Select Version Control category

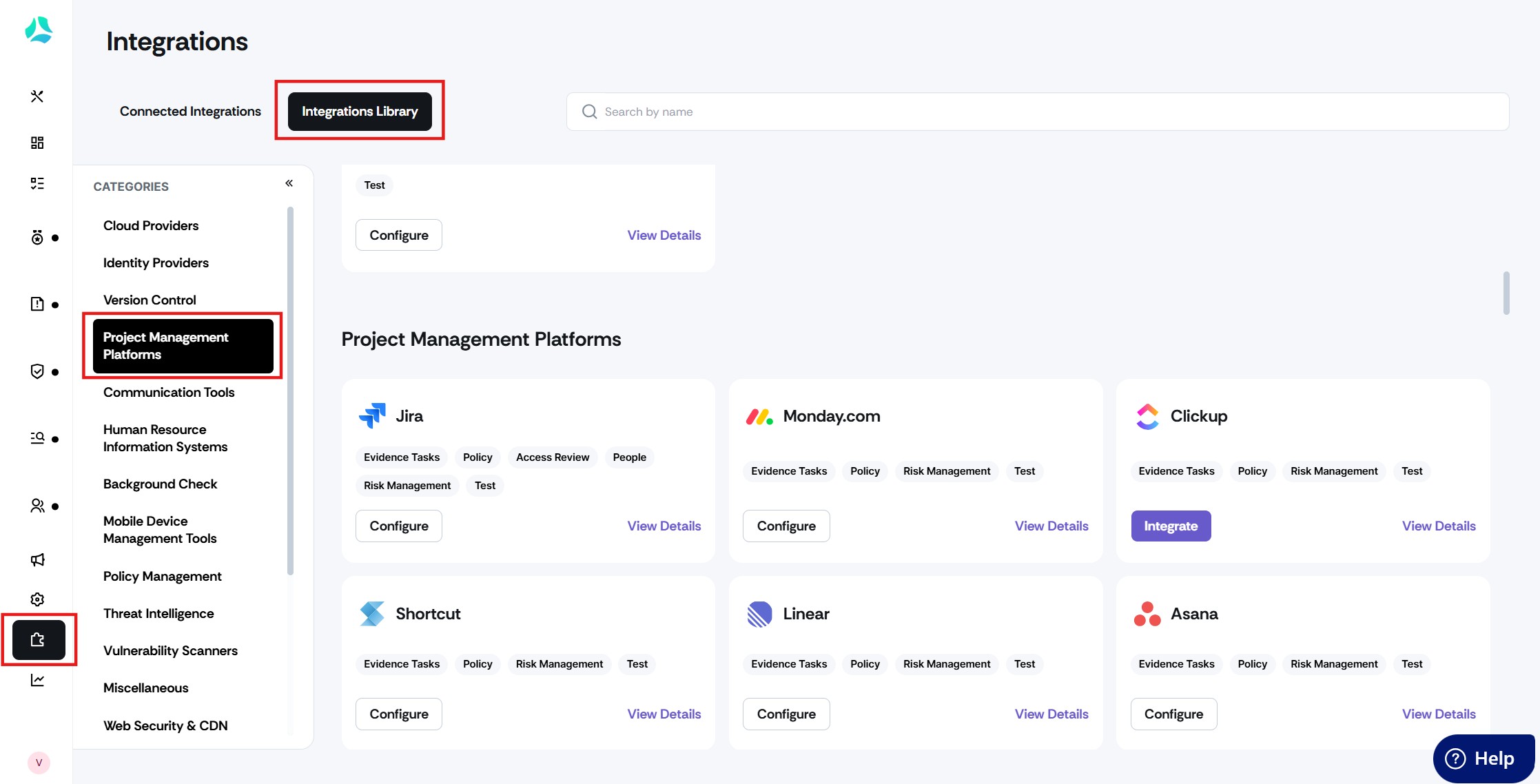[x=150, y=300]
